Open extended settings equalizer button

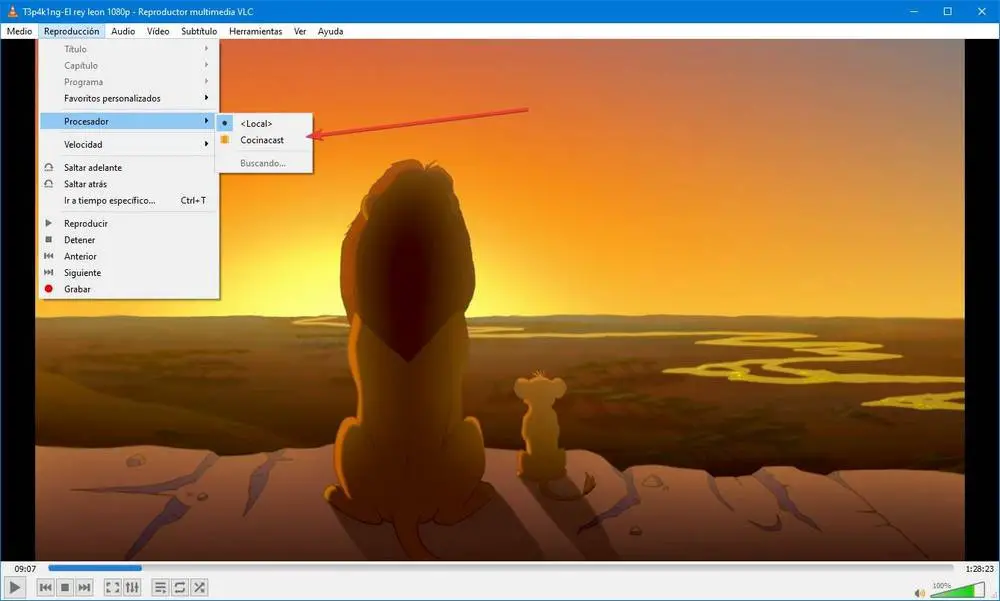132,587
